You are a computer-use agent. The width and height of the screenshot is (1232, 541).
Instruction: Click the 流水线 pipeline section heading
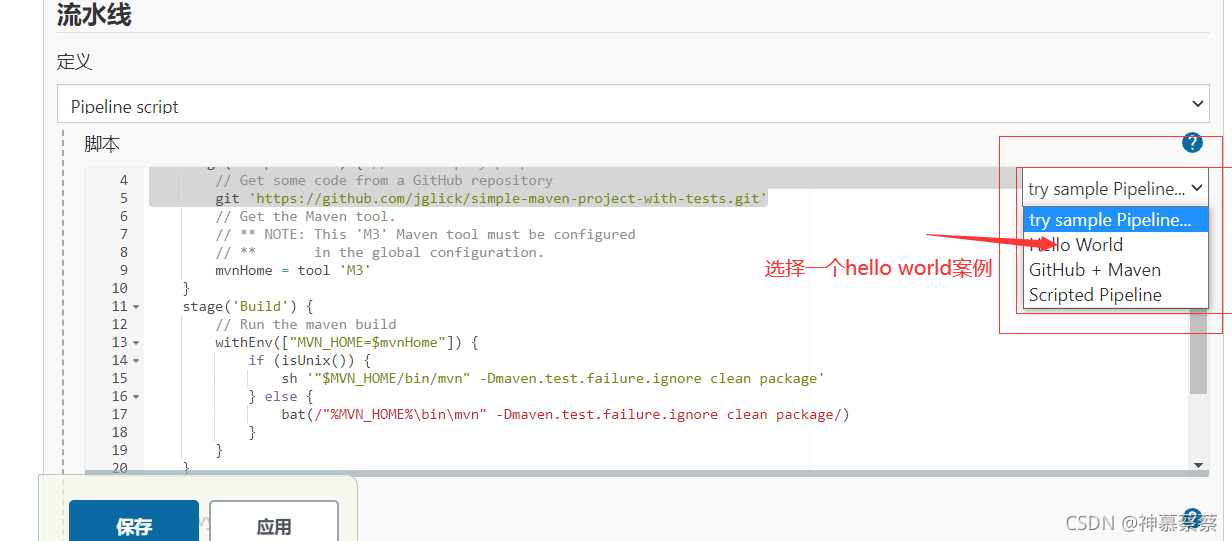(94, 14)
